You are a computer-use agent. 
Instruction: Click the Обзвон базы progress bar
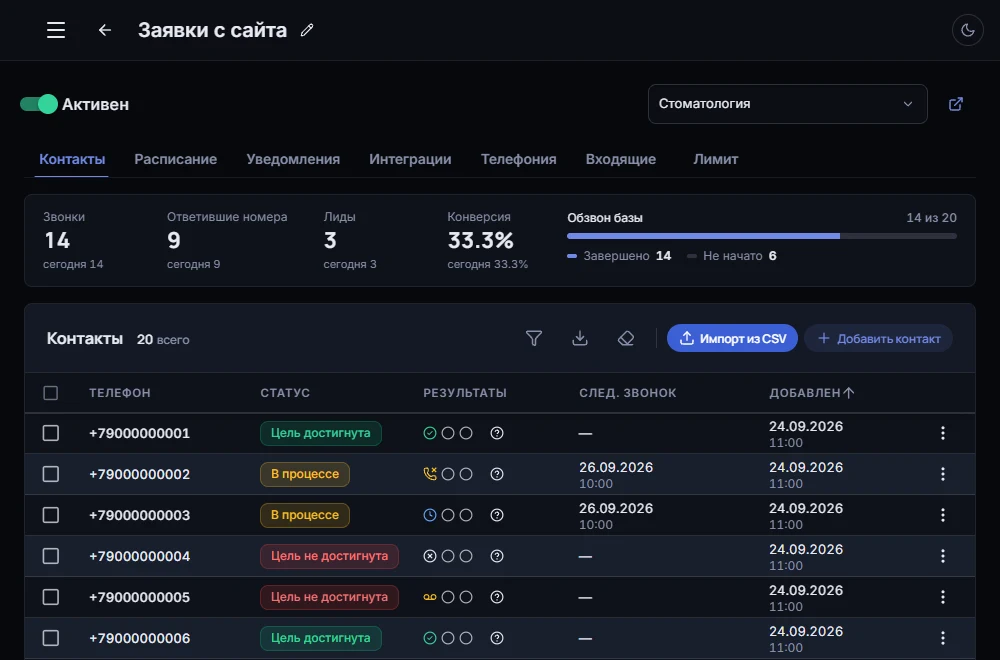click(761, 236)
